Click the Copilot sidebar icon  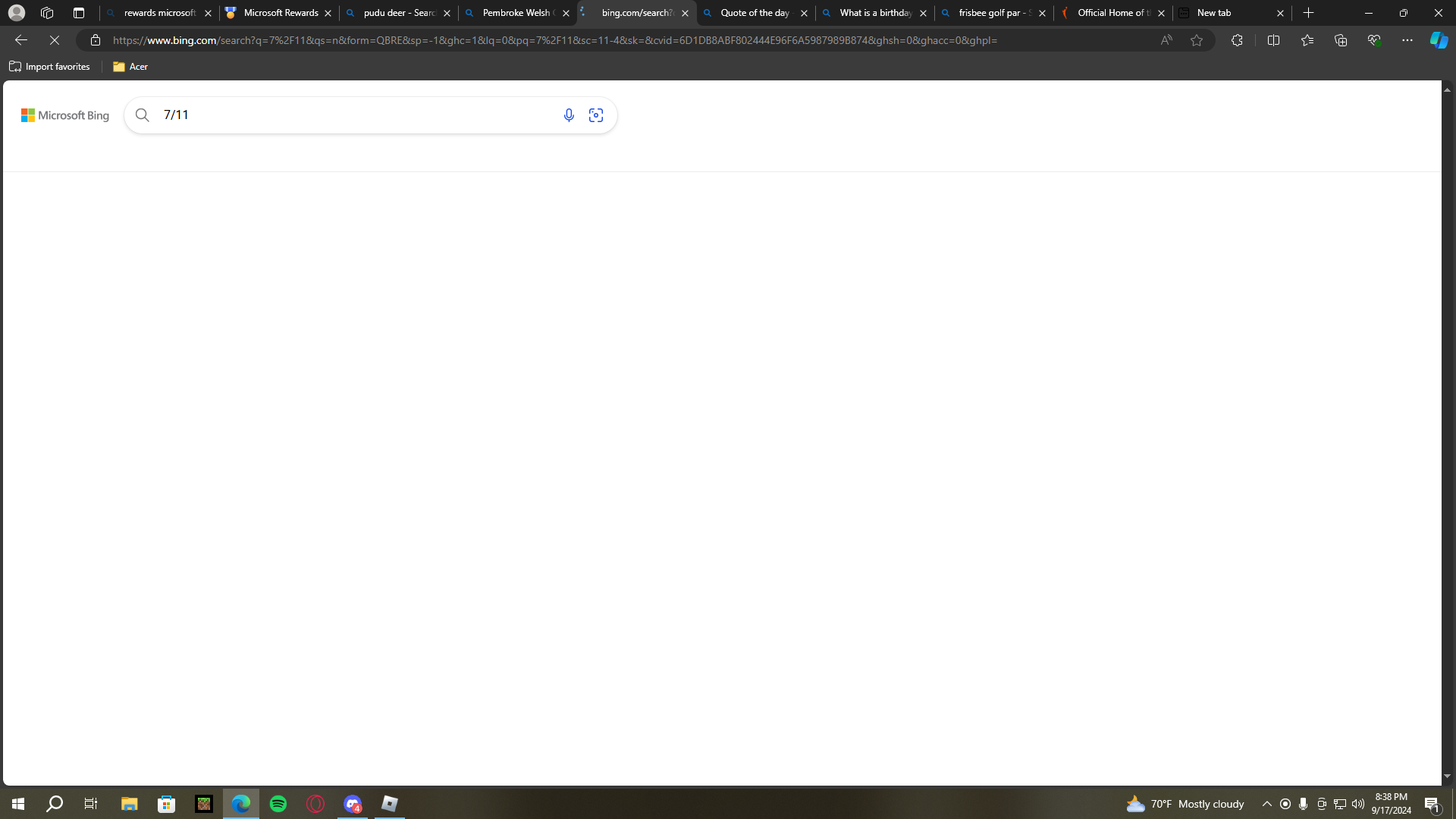tap(1439, 40)
